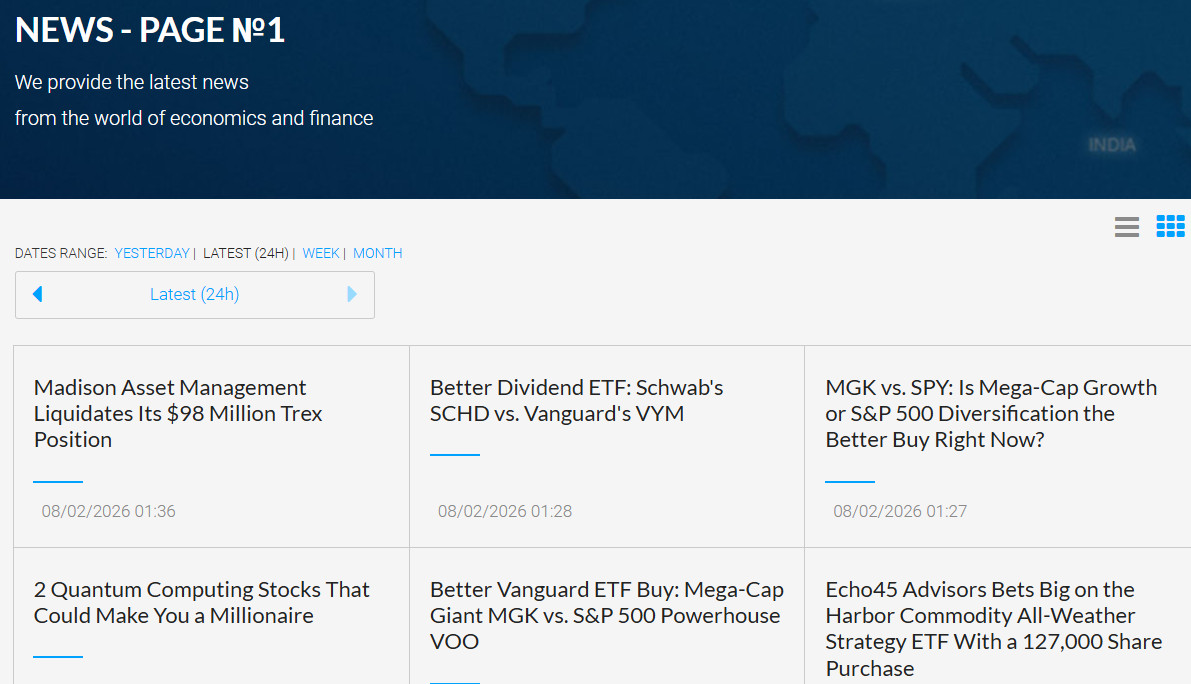The height and width of the screenshot is (684, 1191).
Task: Open MGK vs. VOO Vanguard ETF article
Action: click(x=606, y=615)
